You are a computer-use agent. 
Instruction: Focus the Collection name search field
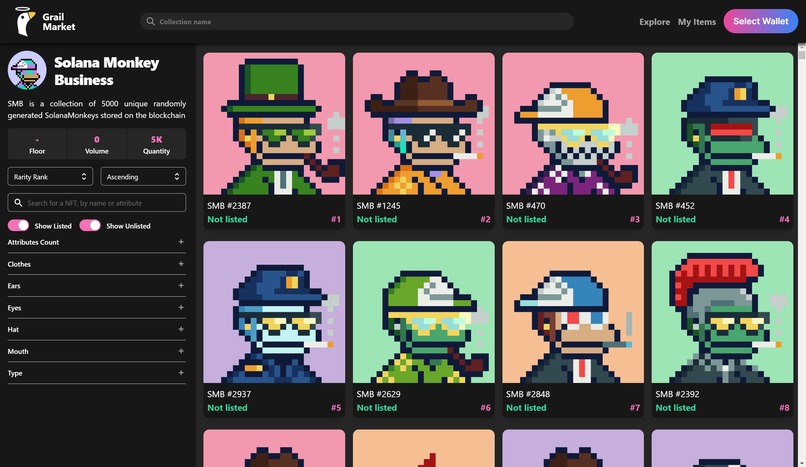coord(357,22)
